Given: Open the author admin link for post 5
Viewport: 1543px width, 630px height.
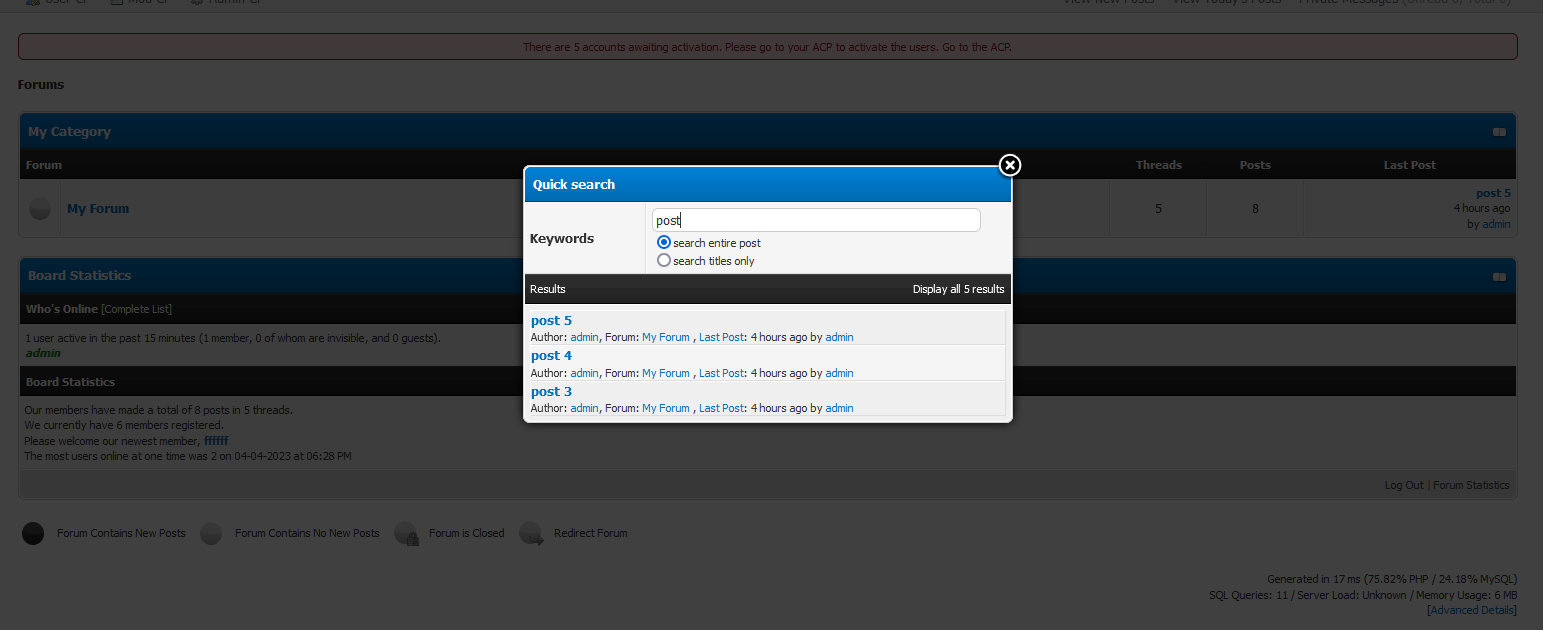Looking at the screenshot, I should pos(584,338).
